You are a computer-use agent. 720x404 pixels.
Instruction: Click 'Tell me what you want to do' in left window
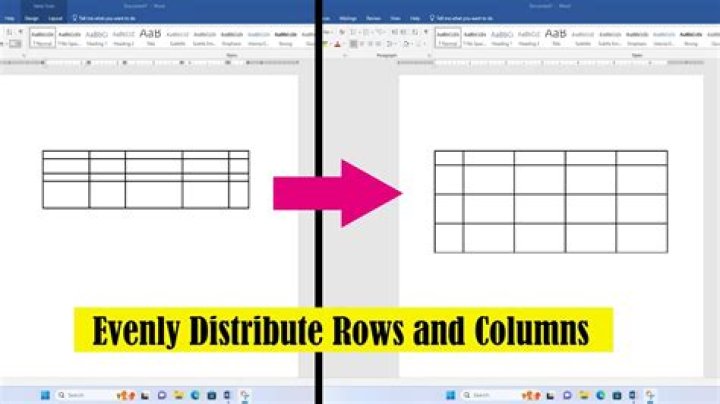tap(104, 18)
